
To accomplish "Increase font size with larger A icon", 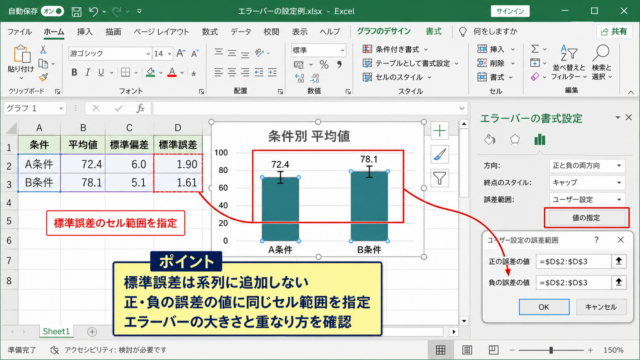I will 181,53.
